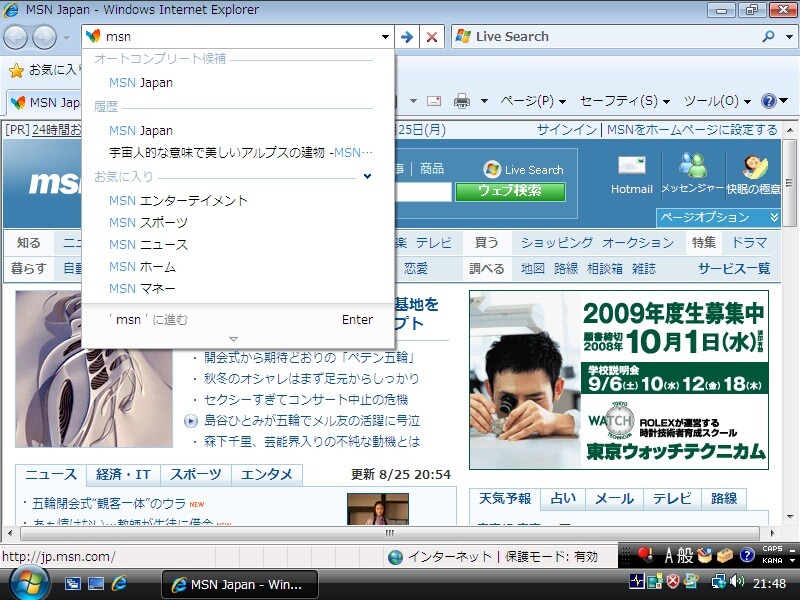Click the address bar text 'msn'
800x600 pixels.
(118, 37)
